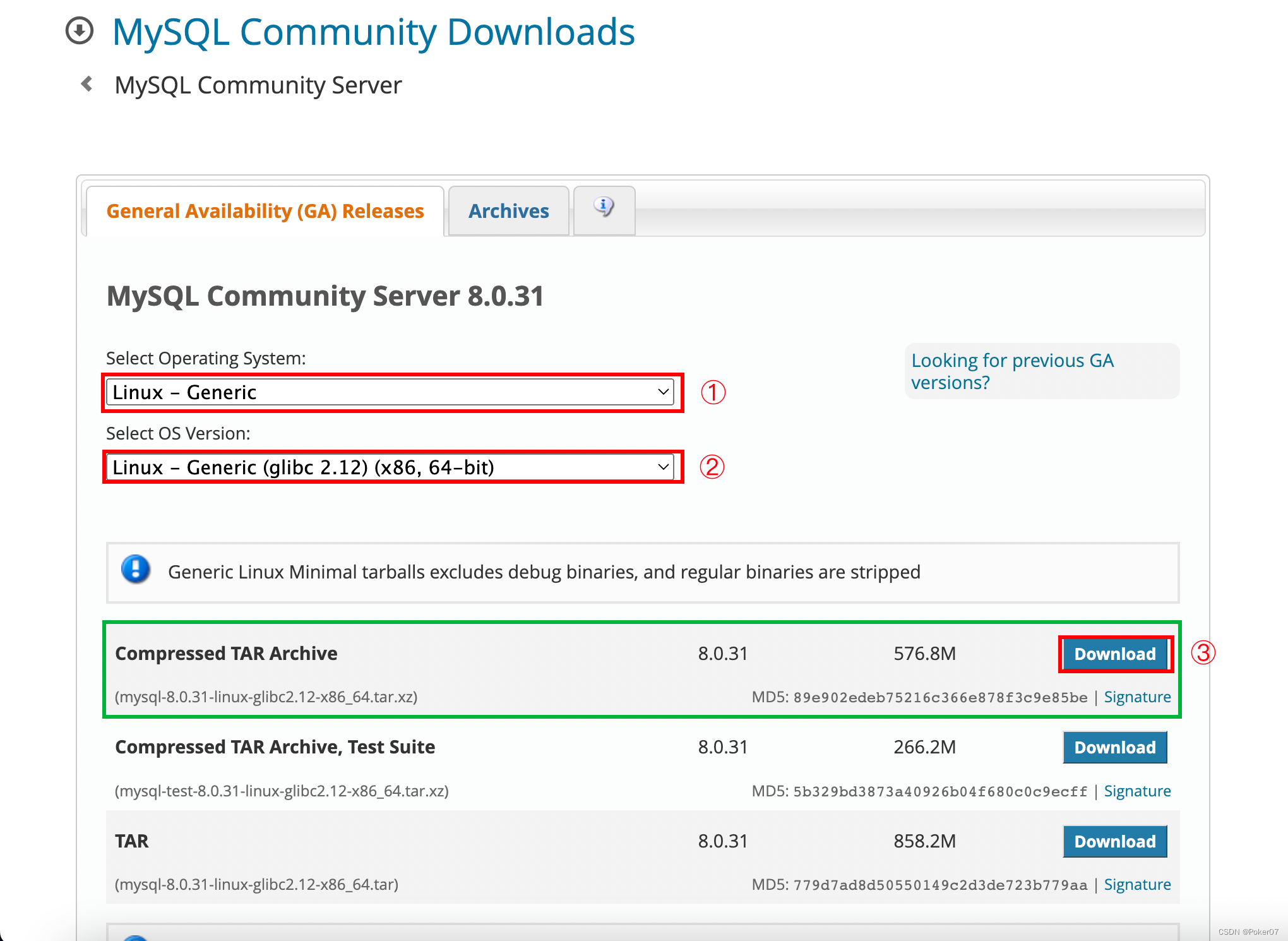Click the MySQL Community Server breadcrumb text
Viewport: 1288px width, 941px height.
pos(258,85)
